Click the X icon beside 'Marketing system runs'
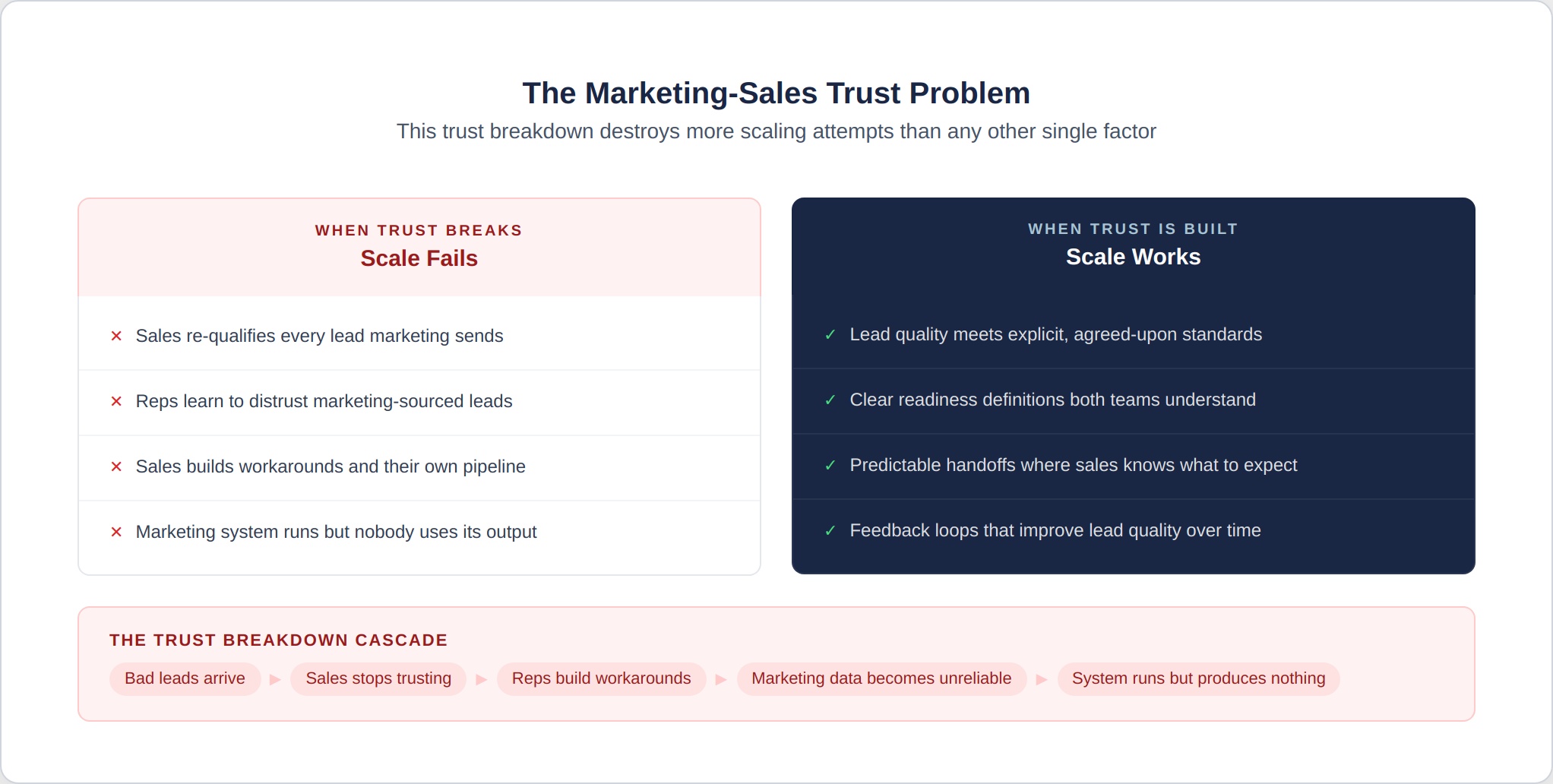Screen dimensions: 1553x784 116,532
